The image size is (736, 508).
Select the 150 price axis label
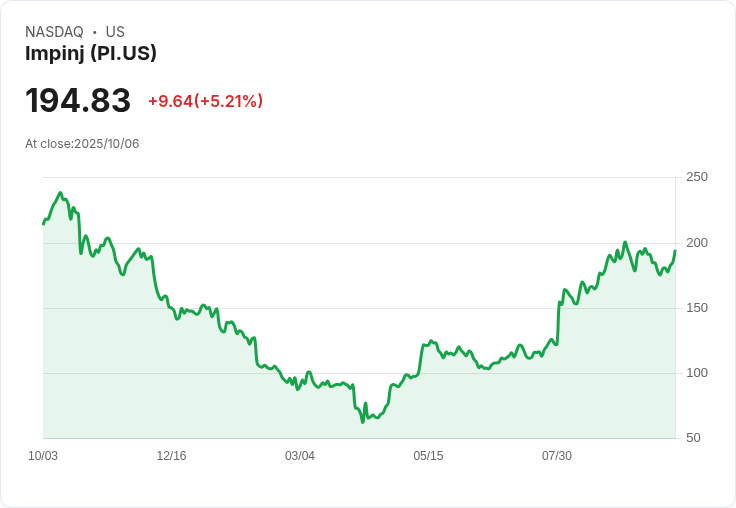tap(697, 308)
